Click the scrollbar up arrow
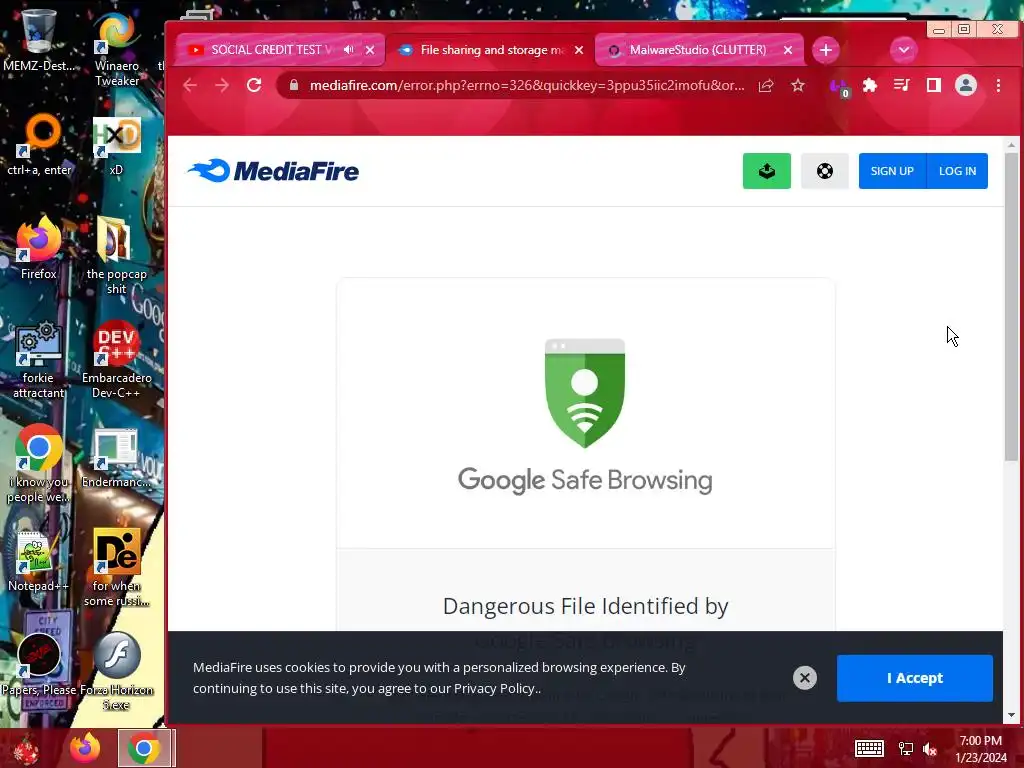Image resolution: width=1024 pixels, height=768 pixels. pos(1011,144)
